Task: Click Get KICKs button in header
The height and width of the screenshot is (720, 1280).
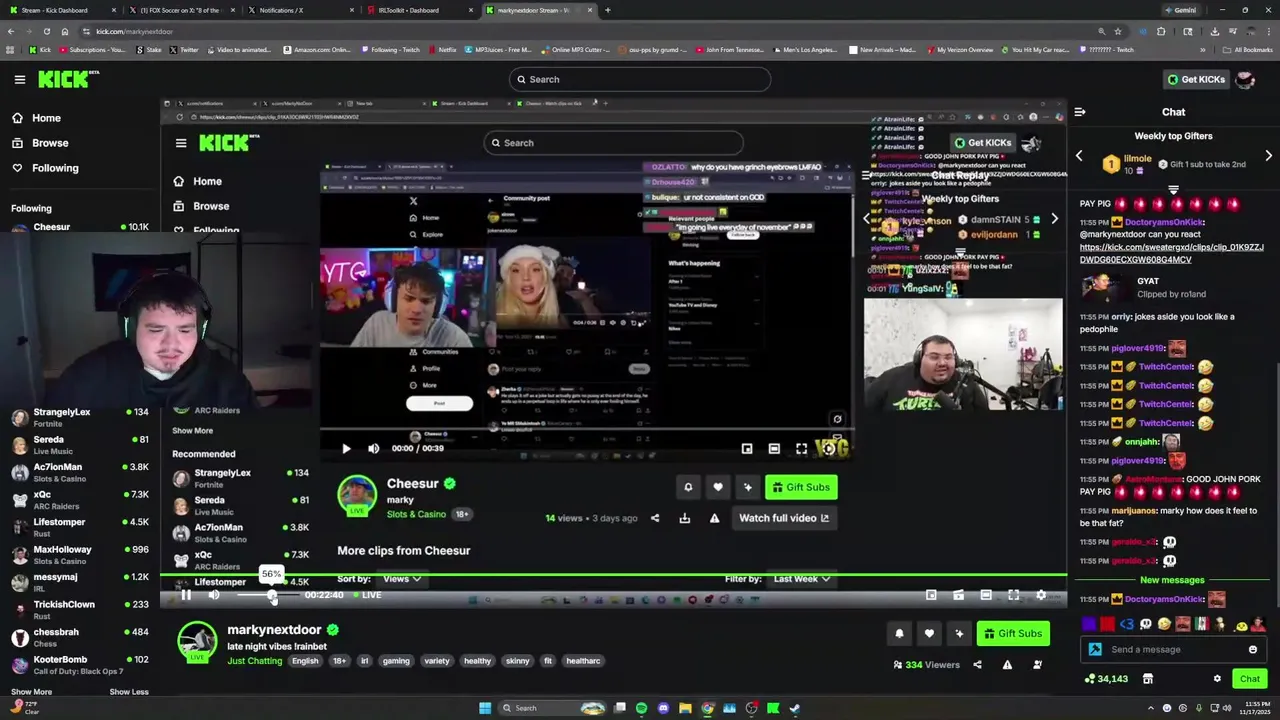Action: coord(1195,79)
